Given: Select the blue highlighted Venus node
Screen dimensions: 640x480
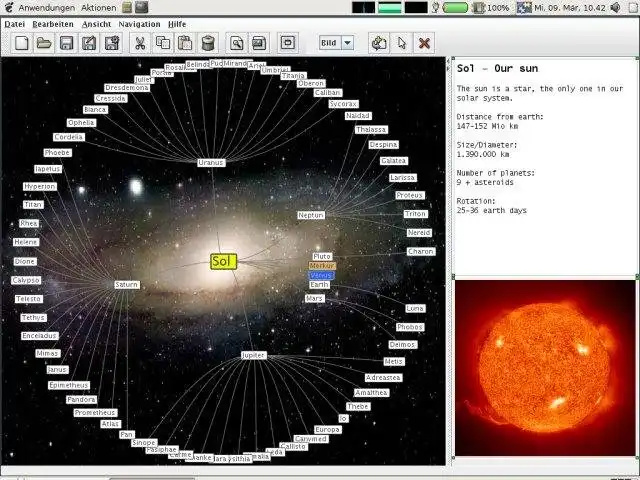Looking at the screenshot, I should pos(321,276).
